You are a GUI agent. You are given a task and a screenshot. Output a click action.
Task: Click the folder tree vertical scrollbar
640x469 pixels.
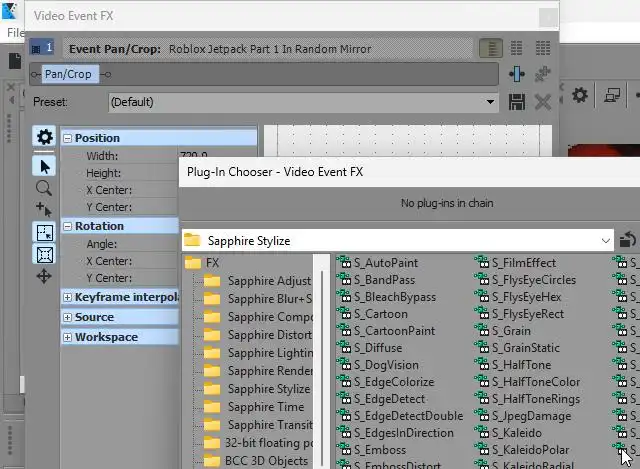point(322,361)
